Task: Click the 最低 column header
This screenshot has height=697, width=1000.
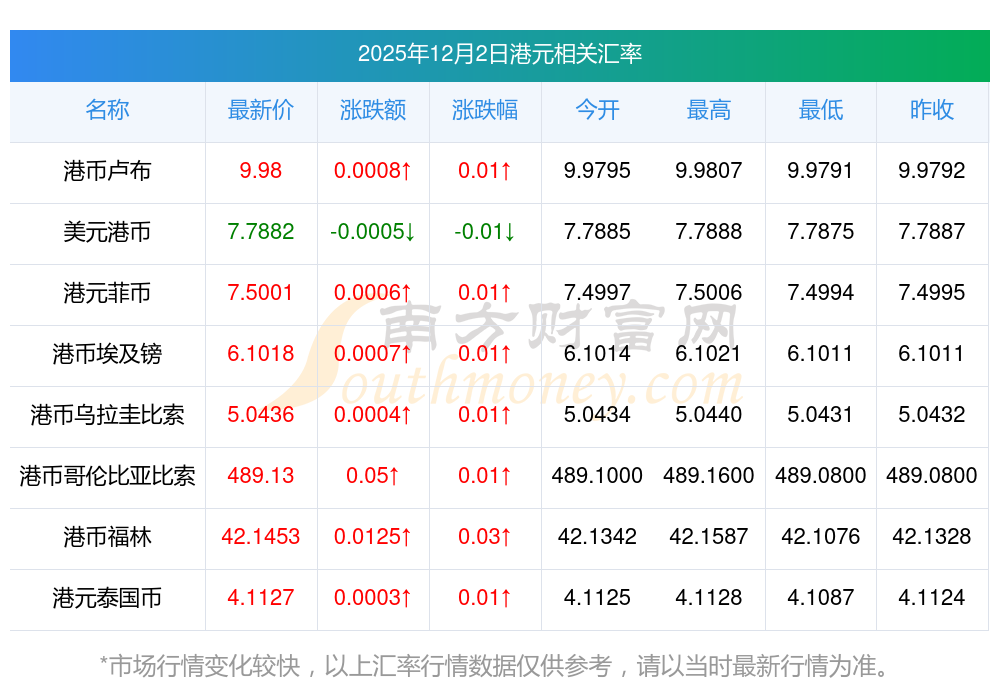Action: click(820, 110)
